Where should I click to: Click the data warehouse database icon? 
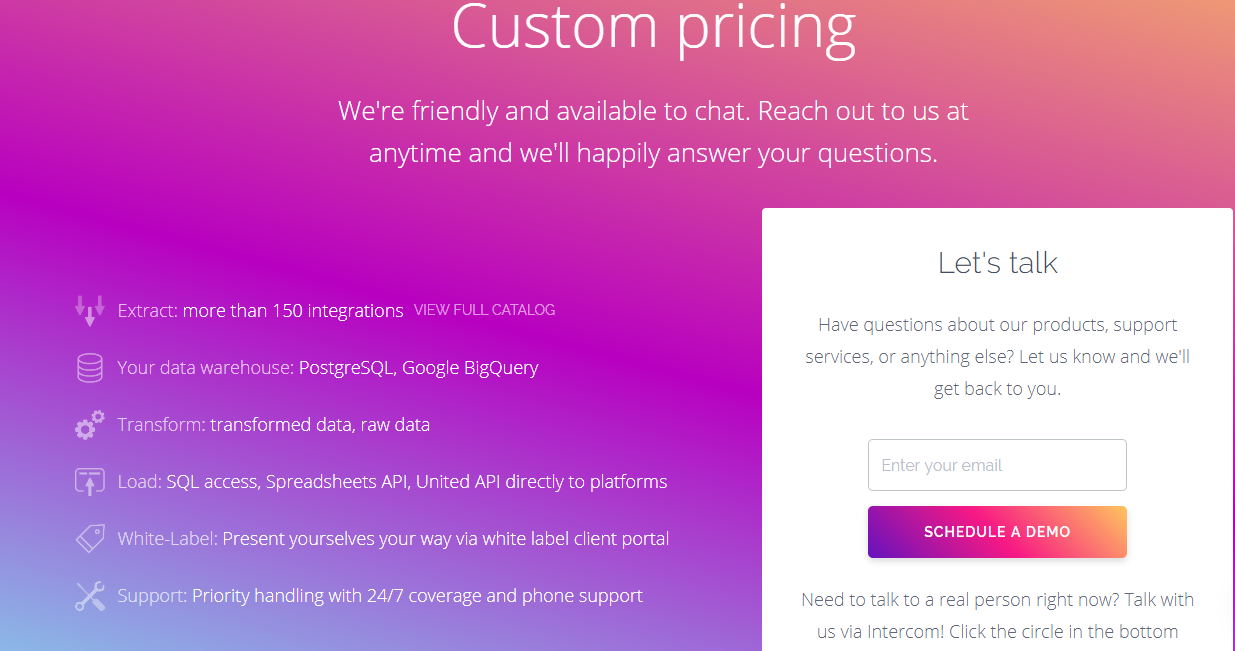point(90,368)
